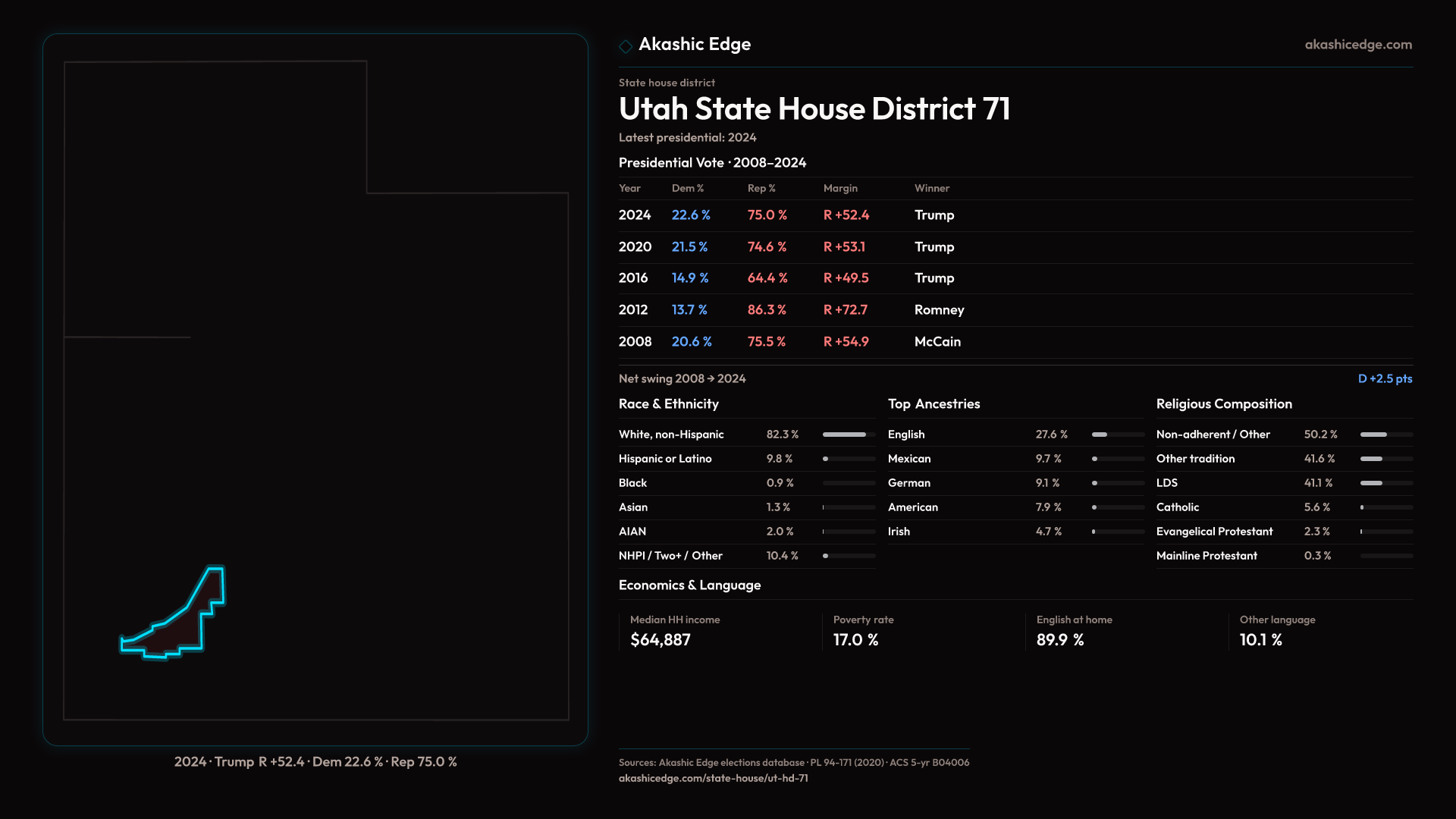Click the Race & Ethnicity section heading

[668, 404]
